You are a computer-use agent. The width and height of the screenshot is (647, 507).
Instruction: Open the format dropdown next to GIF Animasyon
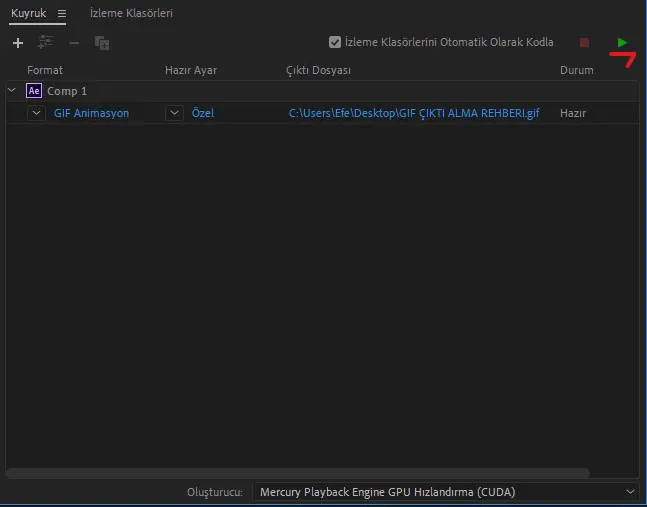[x=36, y=113]
